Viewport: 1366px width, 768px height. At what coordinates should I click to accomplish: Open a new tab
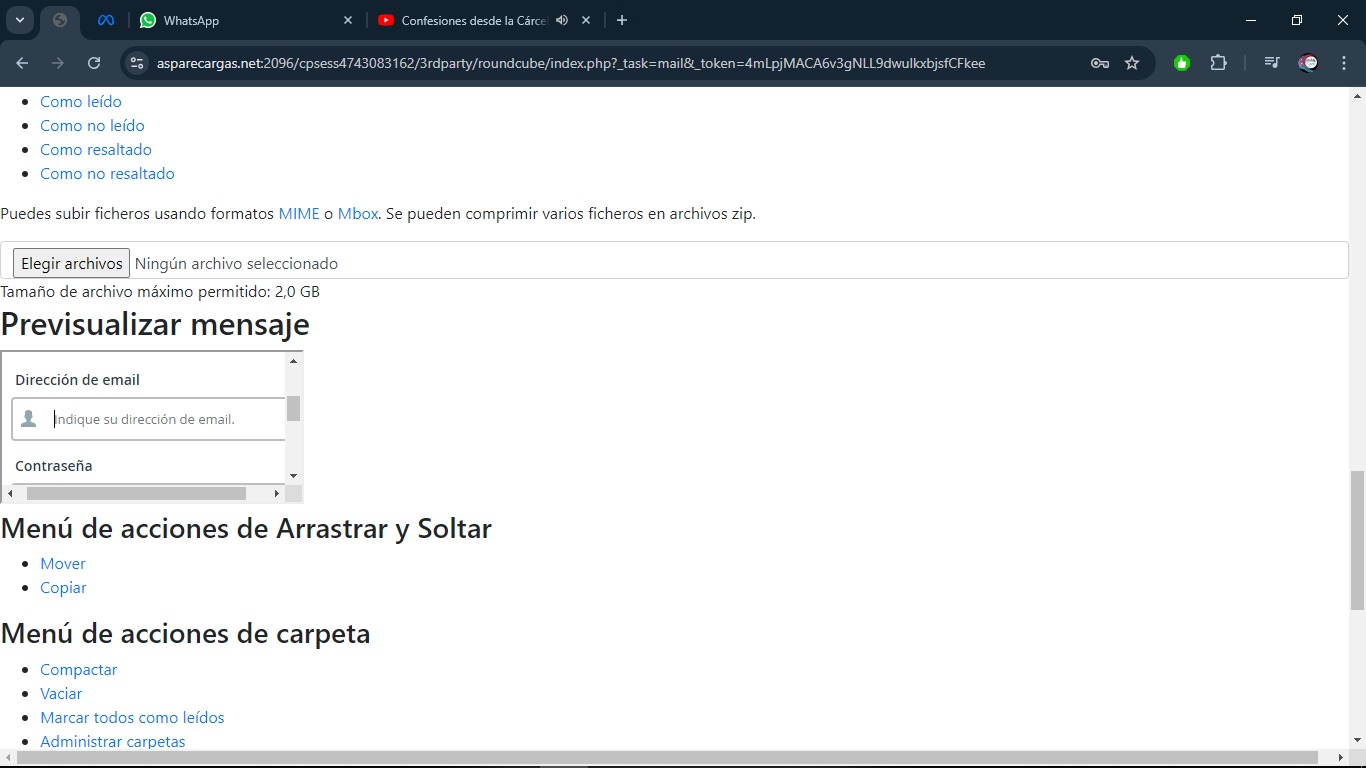(x=622, y=20)
